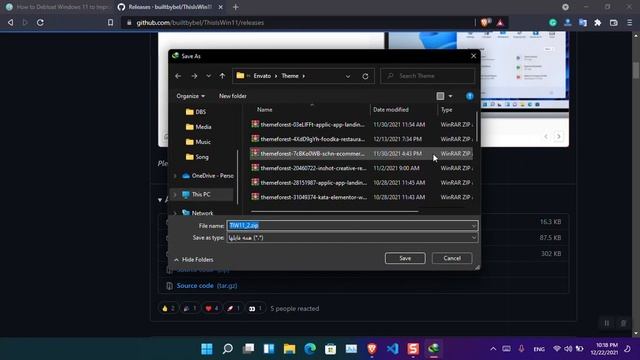This screenshot has width=640, height=360.
Task: Click eyes reaction on GitHub release
Action: click(255, 309)
